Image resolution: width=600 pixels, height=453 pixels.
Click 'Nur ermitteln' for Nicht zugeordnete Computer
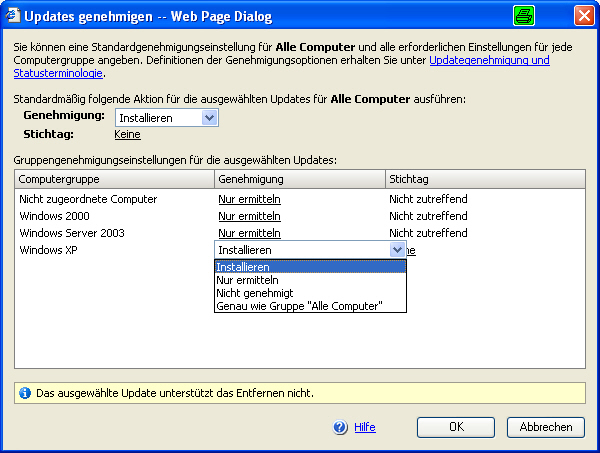tap(249, 199)
